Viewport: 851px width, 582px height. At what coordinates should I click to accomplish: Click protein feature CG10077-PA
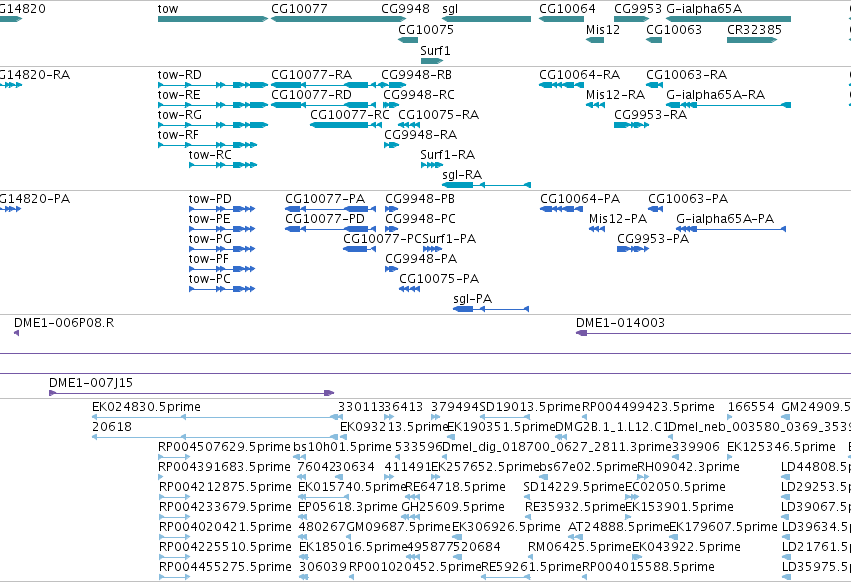pyautogui.click(x=331, y=209)
